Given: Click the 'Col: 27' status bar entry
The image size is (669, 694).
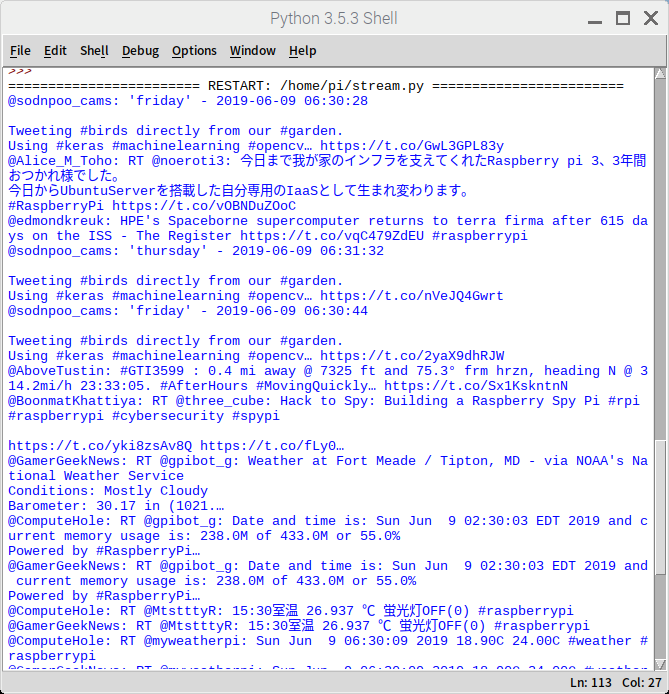Looking at the screenshot, I should 642,683.
